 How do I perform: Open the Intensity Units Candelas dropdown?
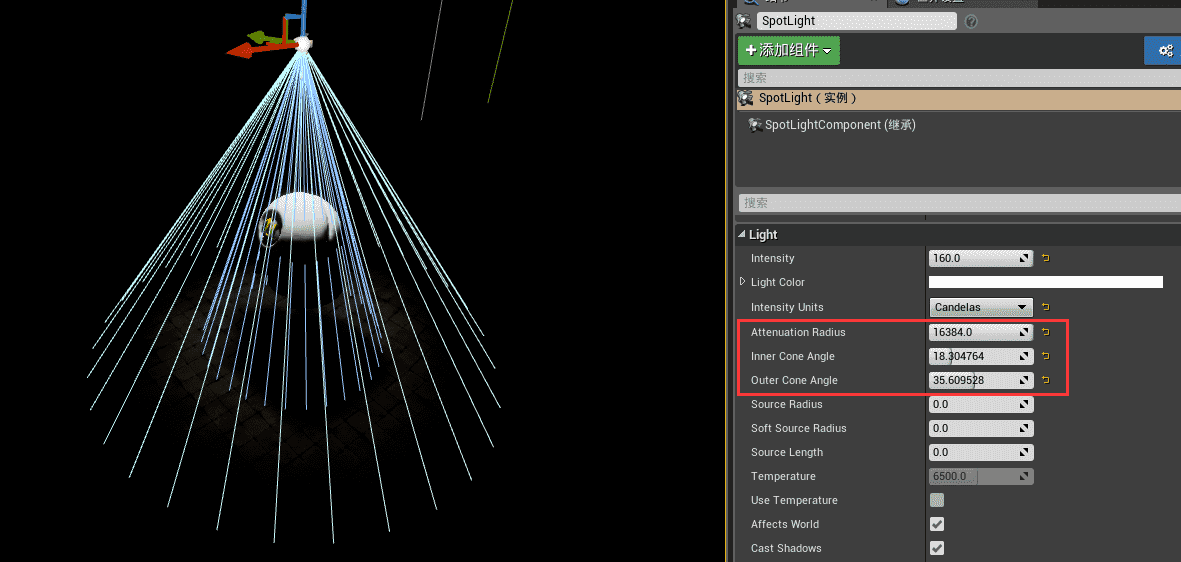[980, 307]
